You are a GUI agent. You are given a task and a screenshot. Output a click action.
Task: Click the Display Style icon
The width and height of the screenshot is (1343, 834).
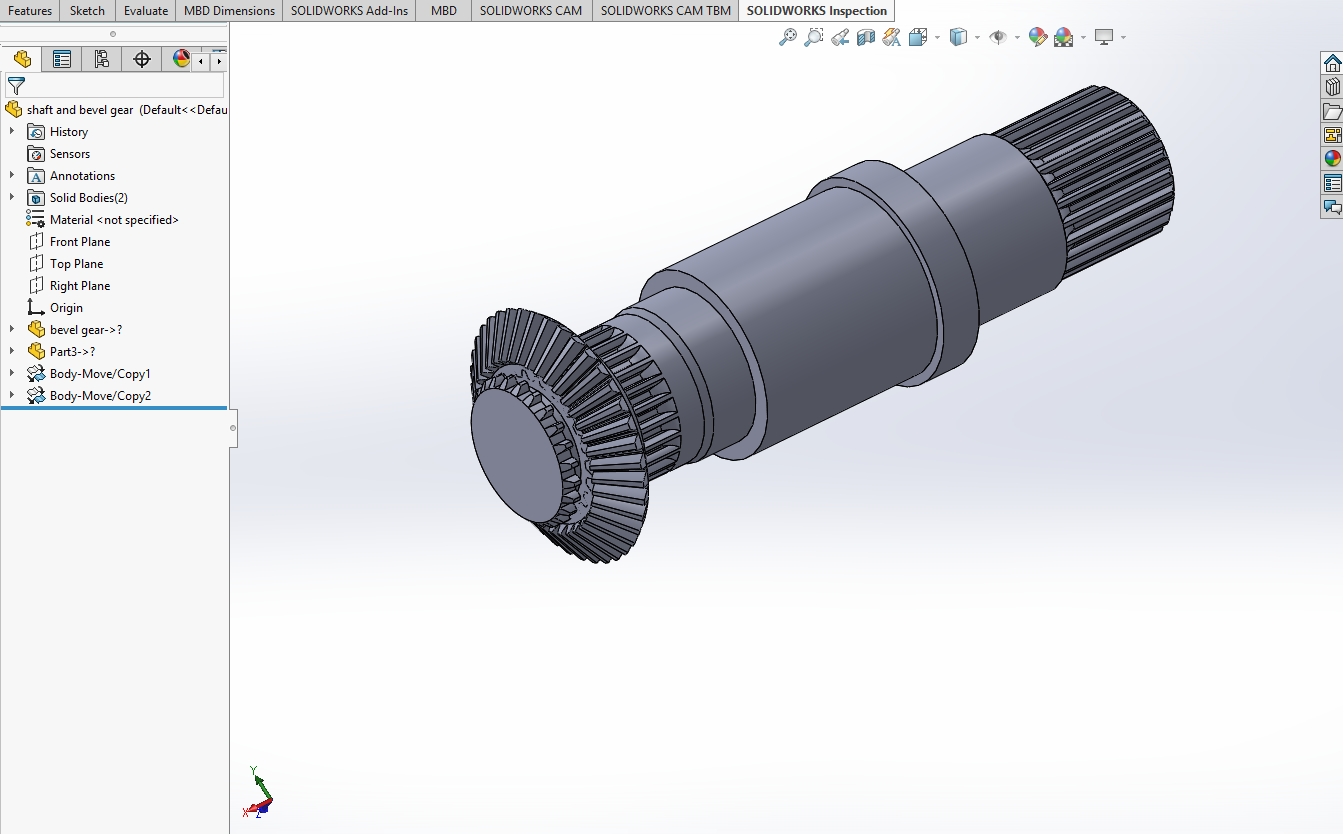(958, 37)
